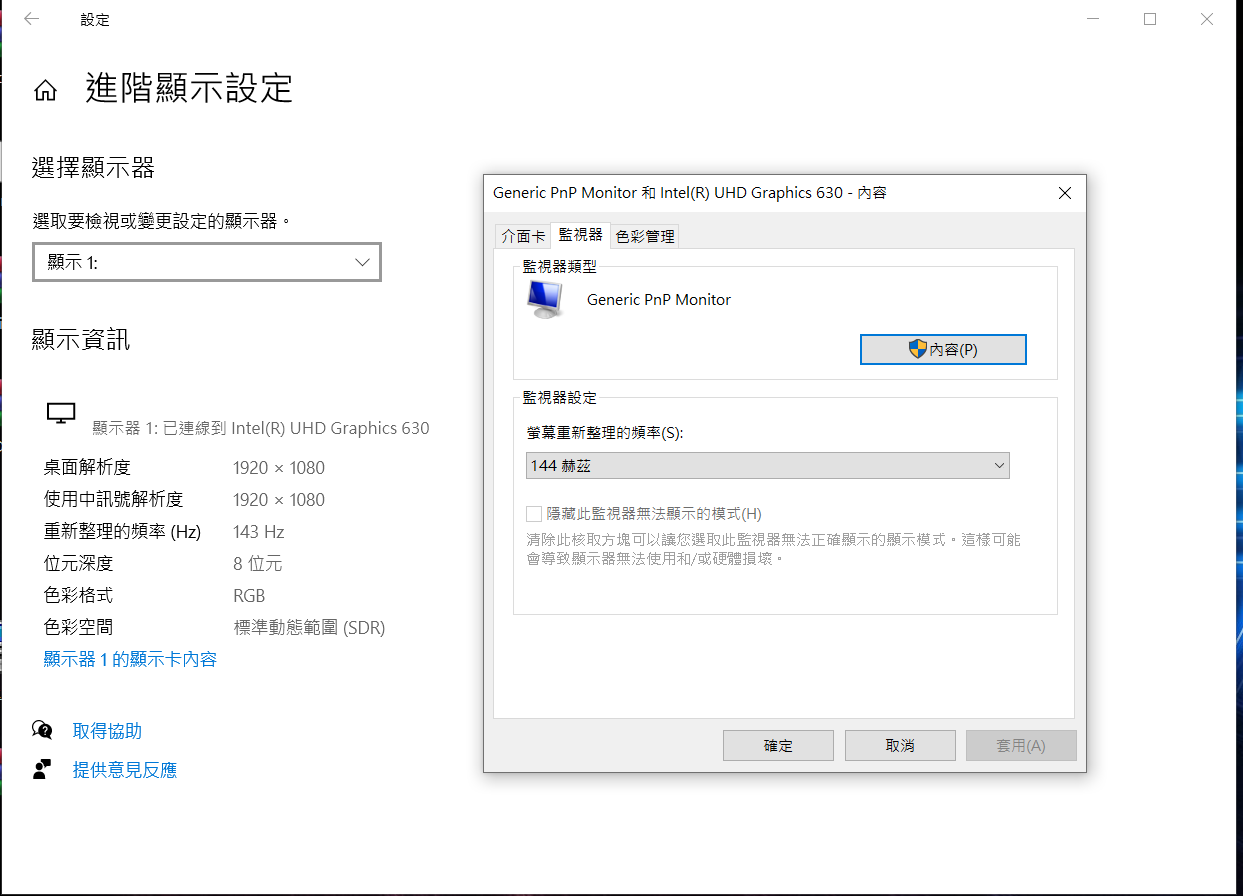Click the 8 位元 bit depth value
The height and width of the screenshot is (896, 1243).
point(258,563)
